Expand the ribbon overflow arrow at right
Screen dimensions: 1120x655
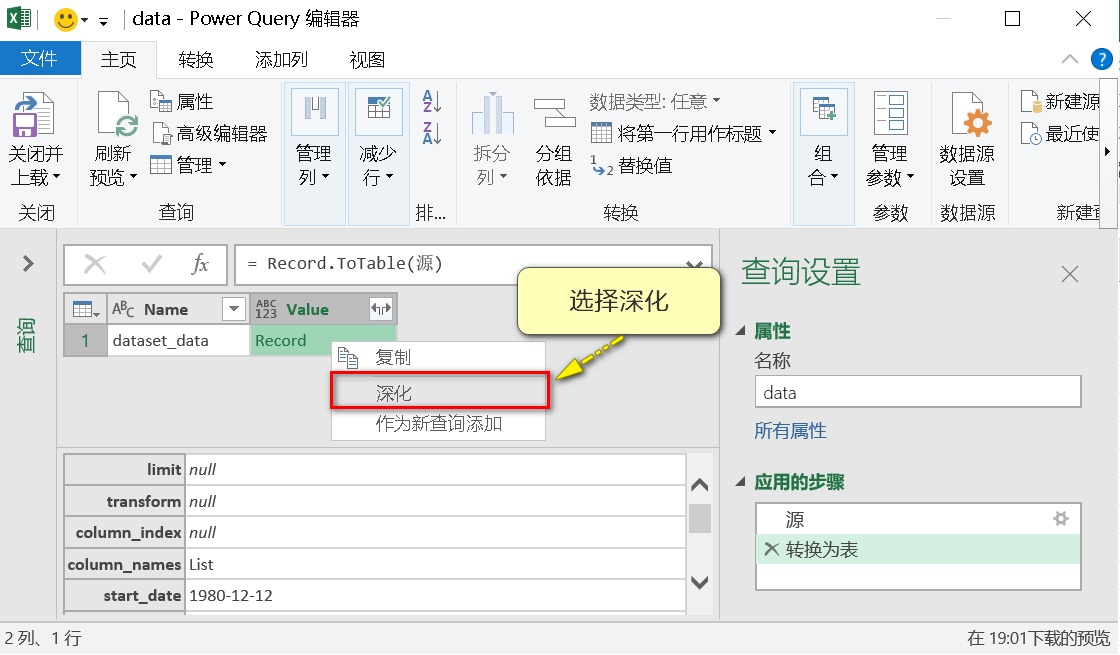[1107, 151]
